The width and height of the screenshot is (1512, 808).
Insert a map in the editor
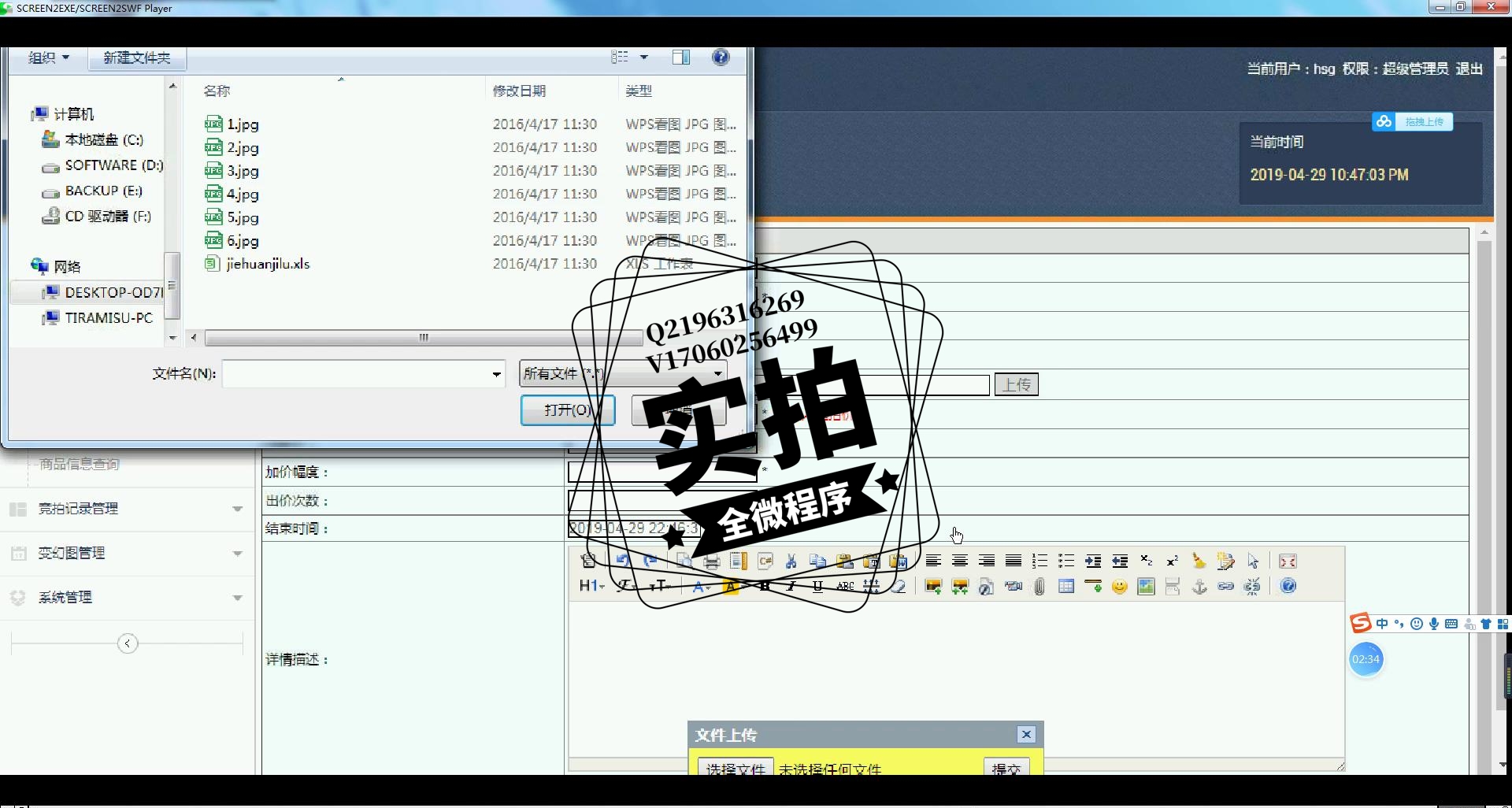click(1147, 587)
